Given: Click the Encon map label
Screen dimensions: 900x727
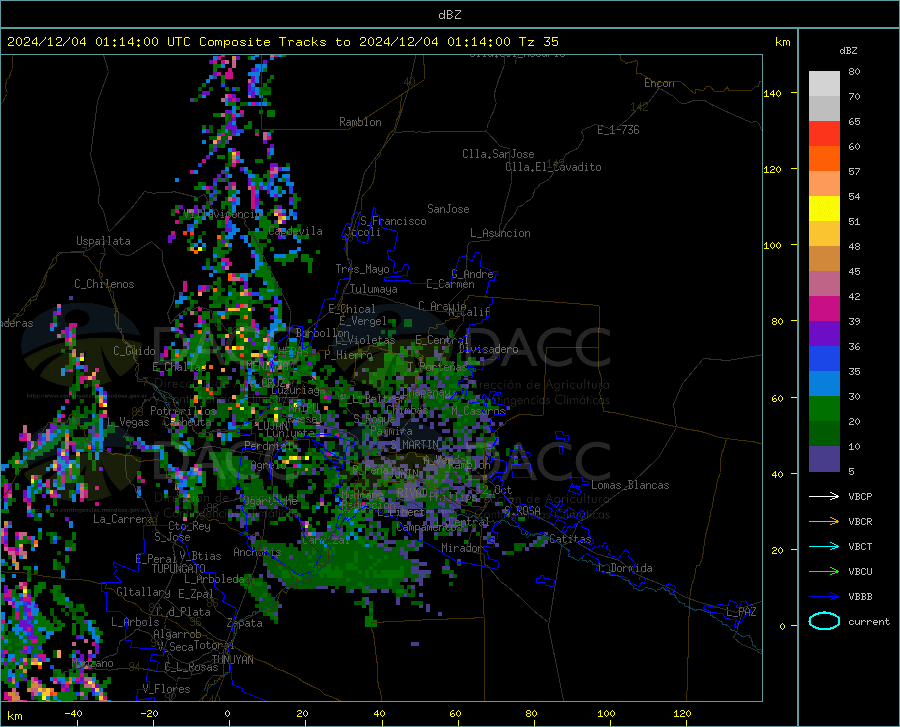Looking at the screenshot, I should [659, 83].
